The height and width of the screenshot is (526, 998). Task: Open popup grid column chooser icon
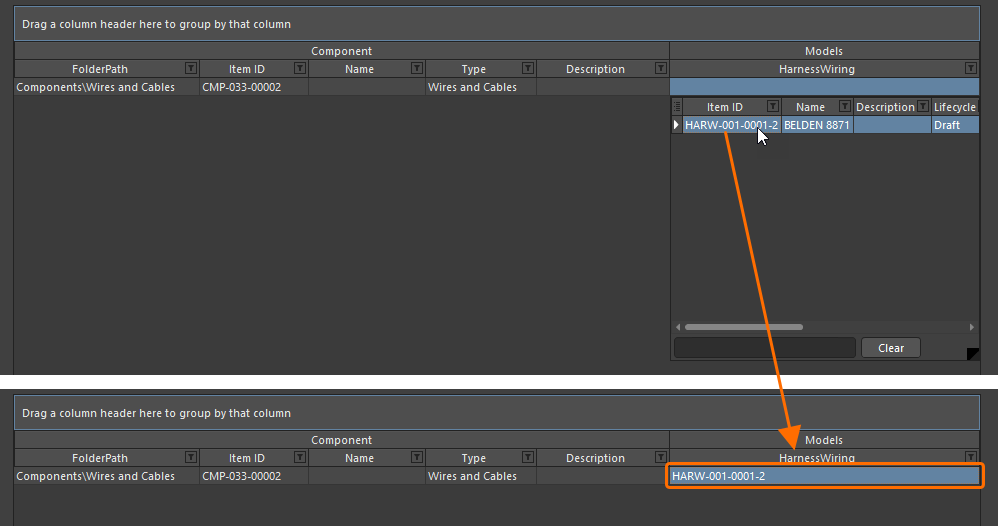(x=677, y=106)
